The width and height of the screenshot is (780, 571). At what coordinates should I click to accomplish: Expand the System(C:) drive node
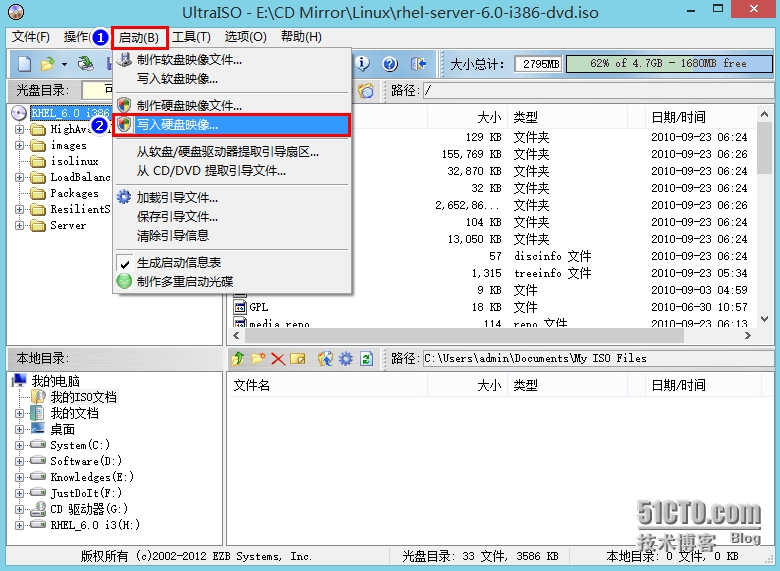[19, 445]
